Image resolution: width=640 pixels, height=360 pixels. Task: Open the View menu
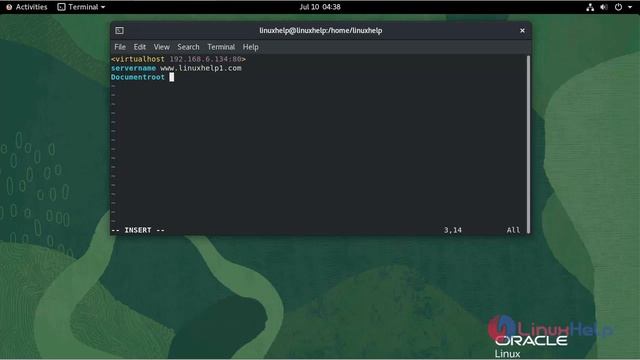point(162,47)
